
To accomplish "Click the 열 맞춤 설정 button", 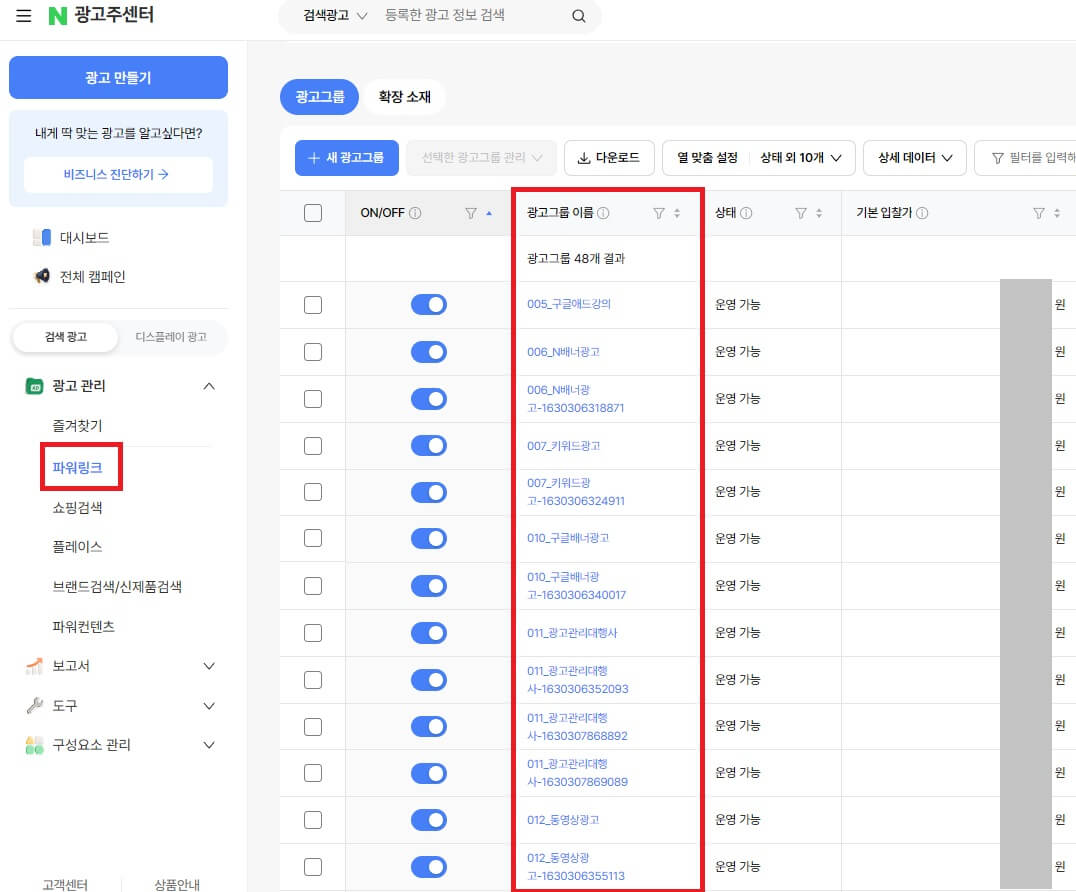I will (x=707, y=158).
